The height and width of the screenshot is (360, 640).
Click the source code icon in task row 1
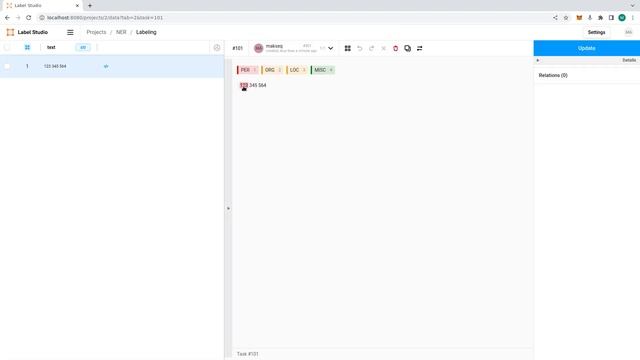[106, 66]
